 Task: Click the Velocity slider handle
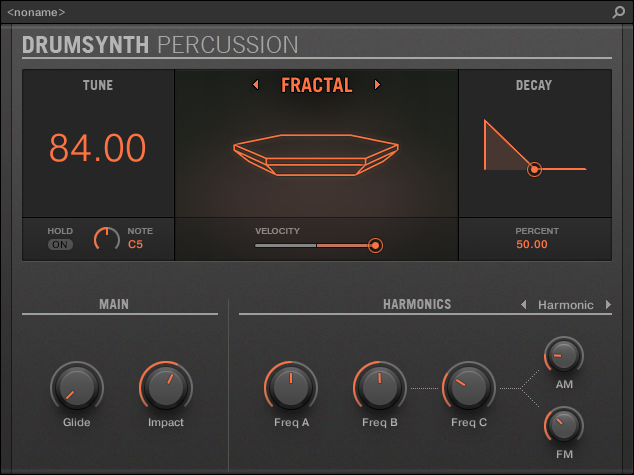click(x=375, y=245)
